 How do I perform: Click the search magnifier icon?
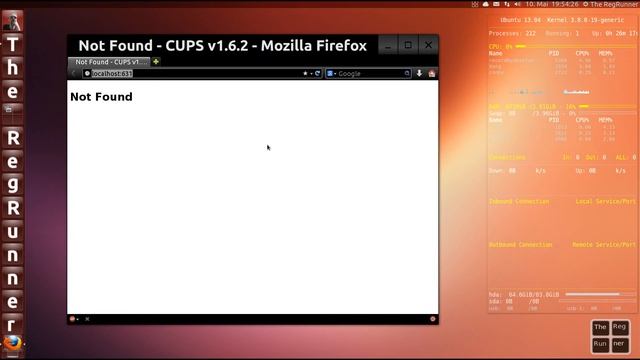[x=407, y=73]
